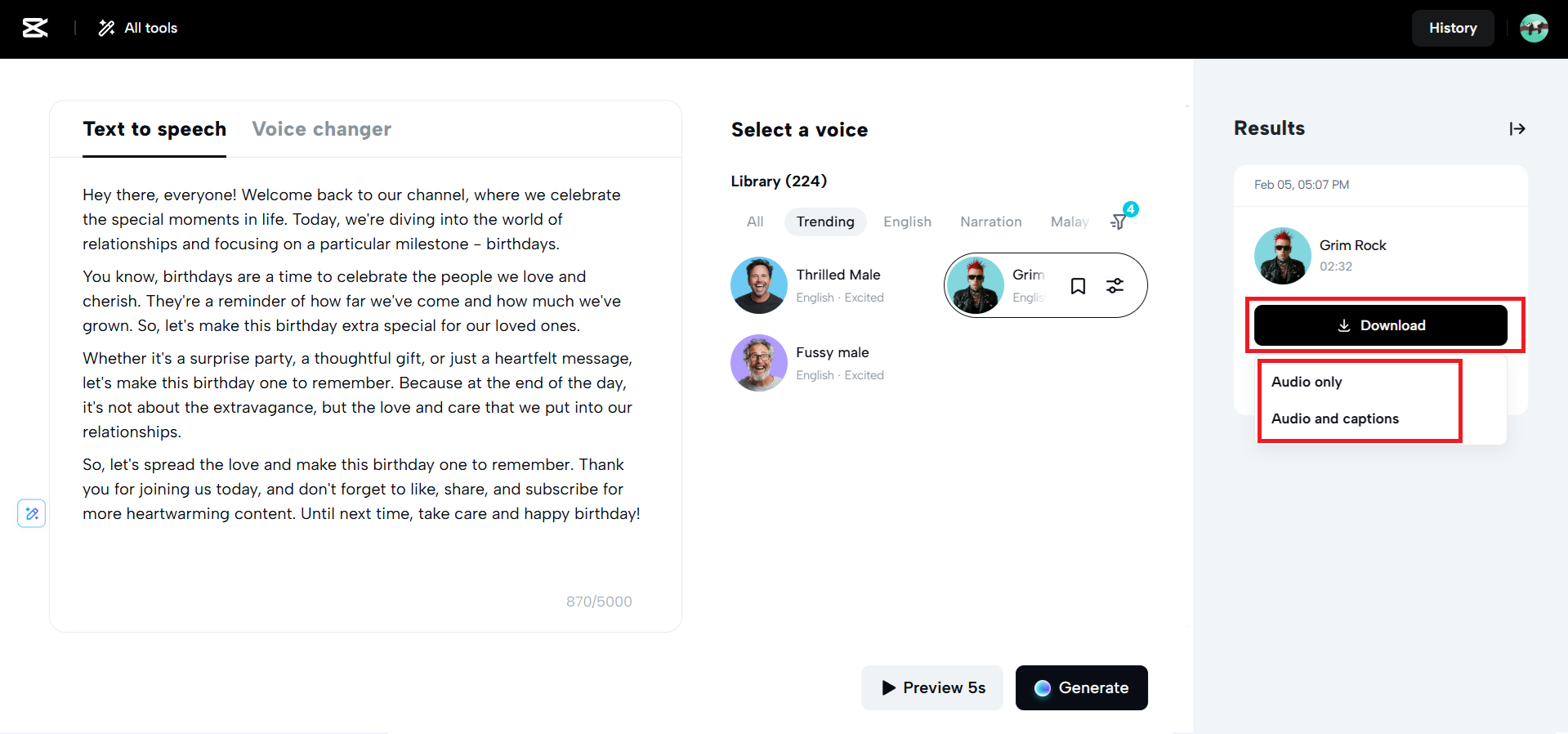This screenshot has height=734, width=1568.
Task: Click the CapCut logo icon
Action: click(34, 28)
